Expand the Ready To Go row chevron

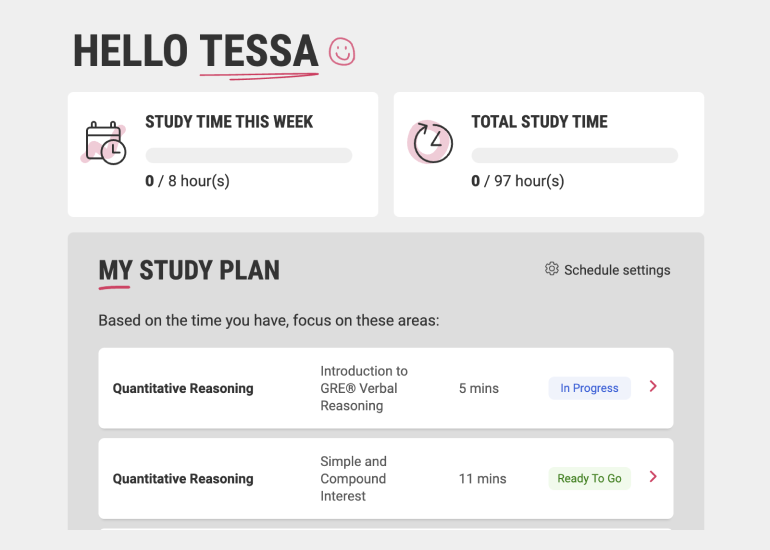(653, 477)
